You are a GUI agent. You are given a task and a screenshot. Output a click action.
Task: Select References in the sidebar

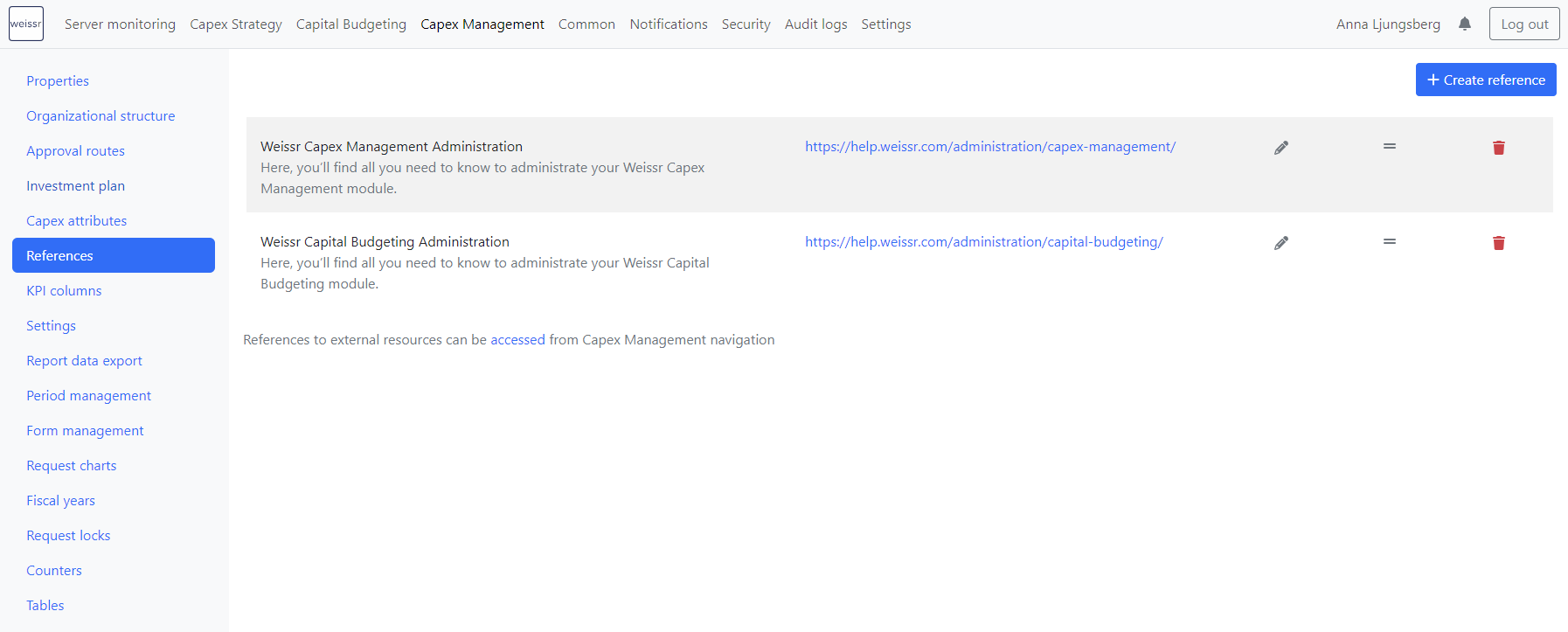pyautogui.click(x=114, y=255)
